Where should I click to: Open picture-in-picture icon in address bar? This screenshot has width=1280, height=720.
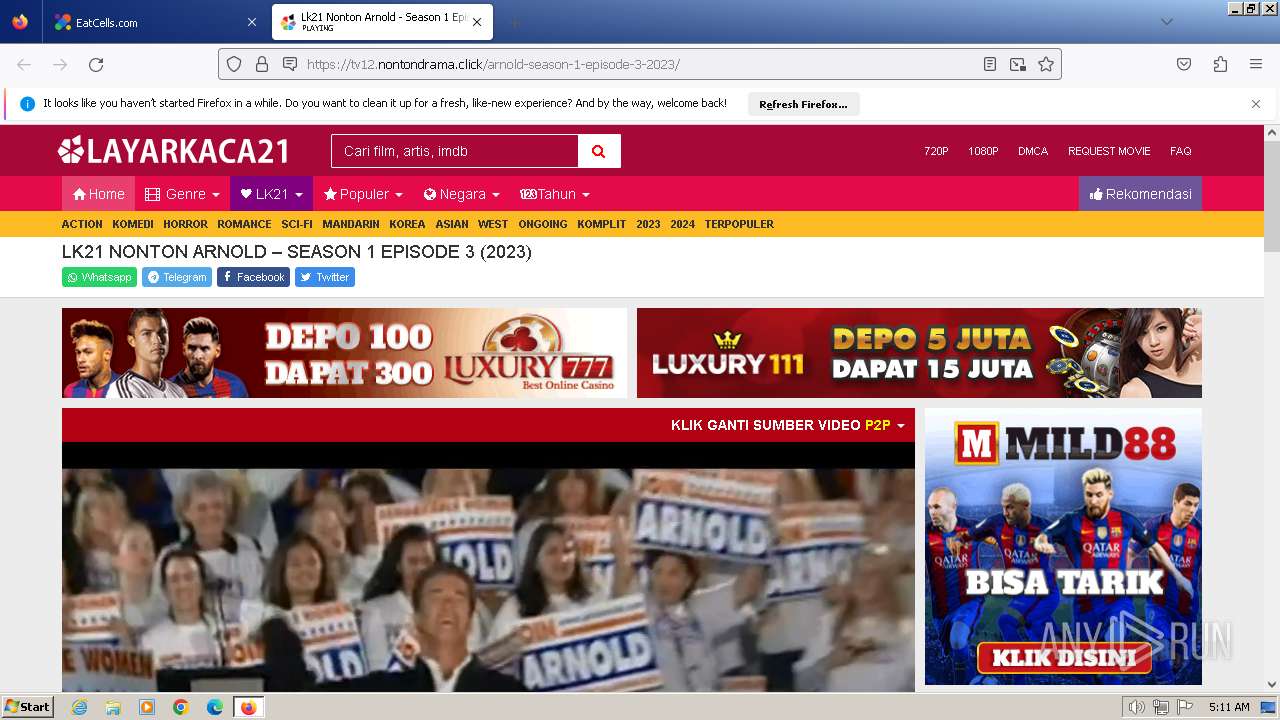pos(1018,64)
